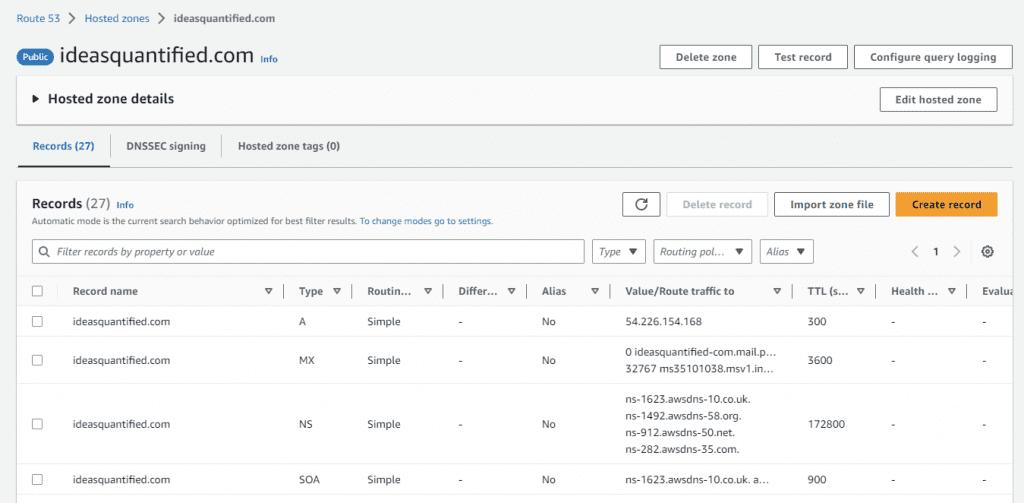Sort by Alias column arrow
The image size is (1024, 503).
coord(595,291)
